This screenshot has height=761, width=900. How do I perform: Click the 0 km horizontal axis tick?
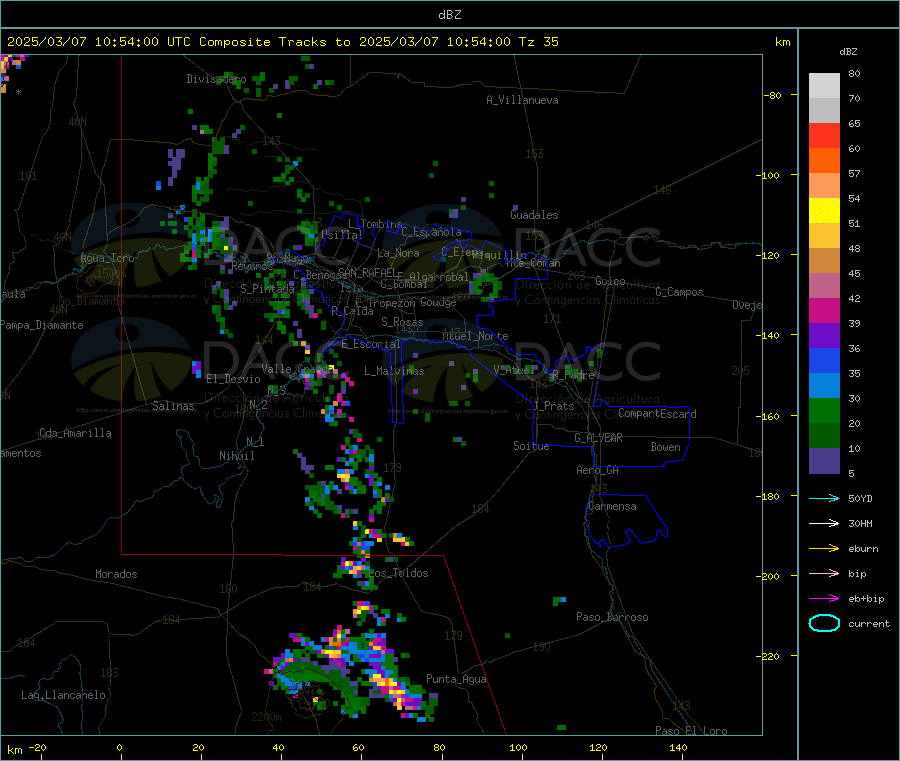tap(119, 747)
